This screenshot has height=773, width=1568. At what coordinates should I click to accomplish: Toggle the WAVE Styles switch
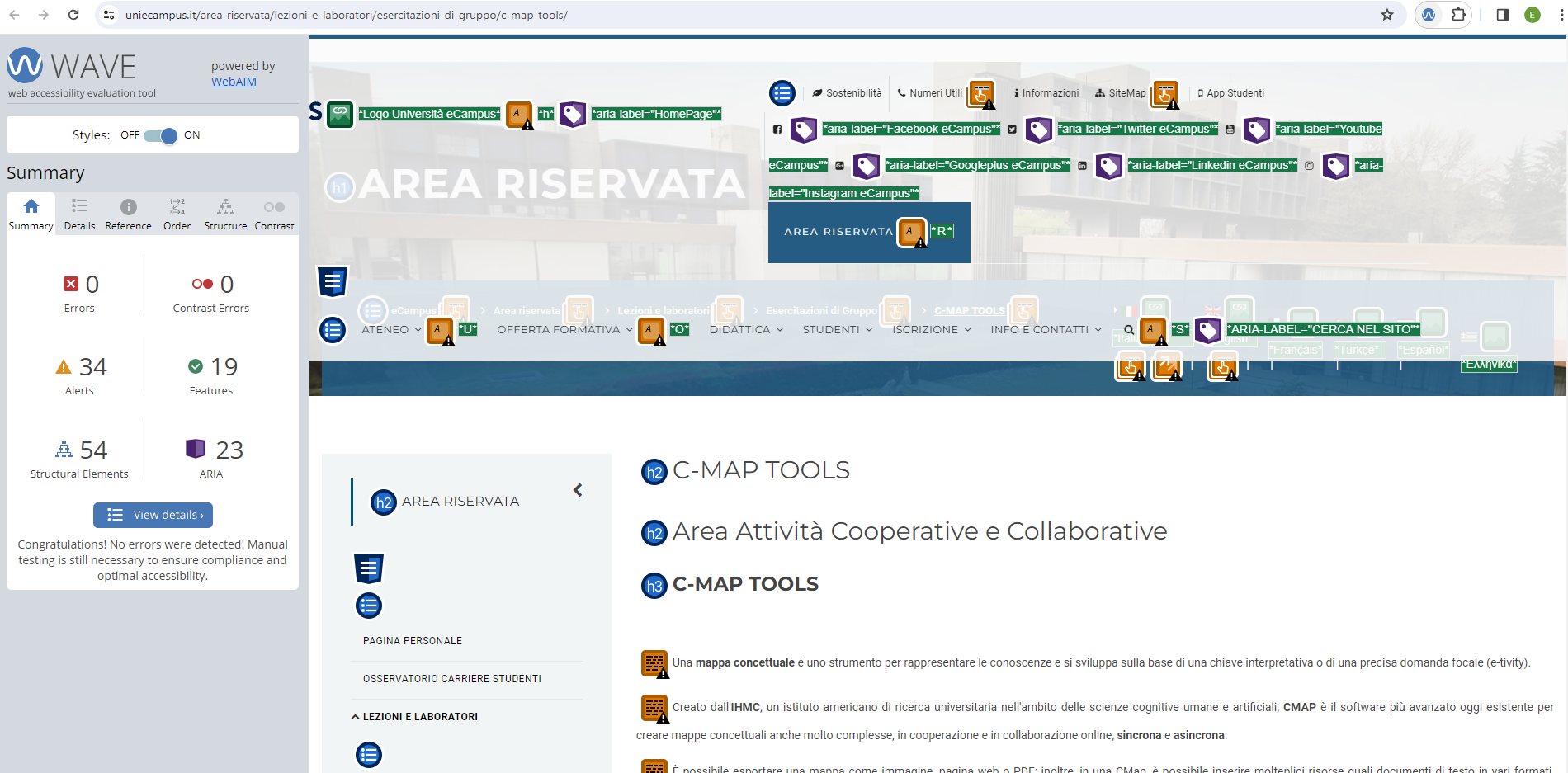pyautogui.click(x=160, y=135)
